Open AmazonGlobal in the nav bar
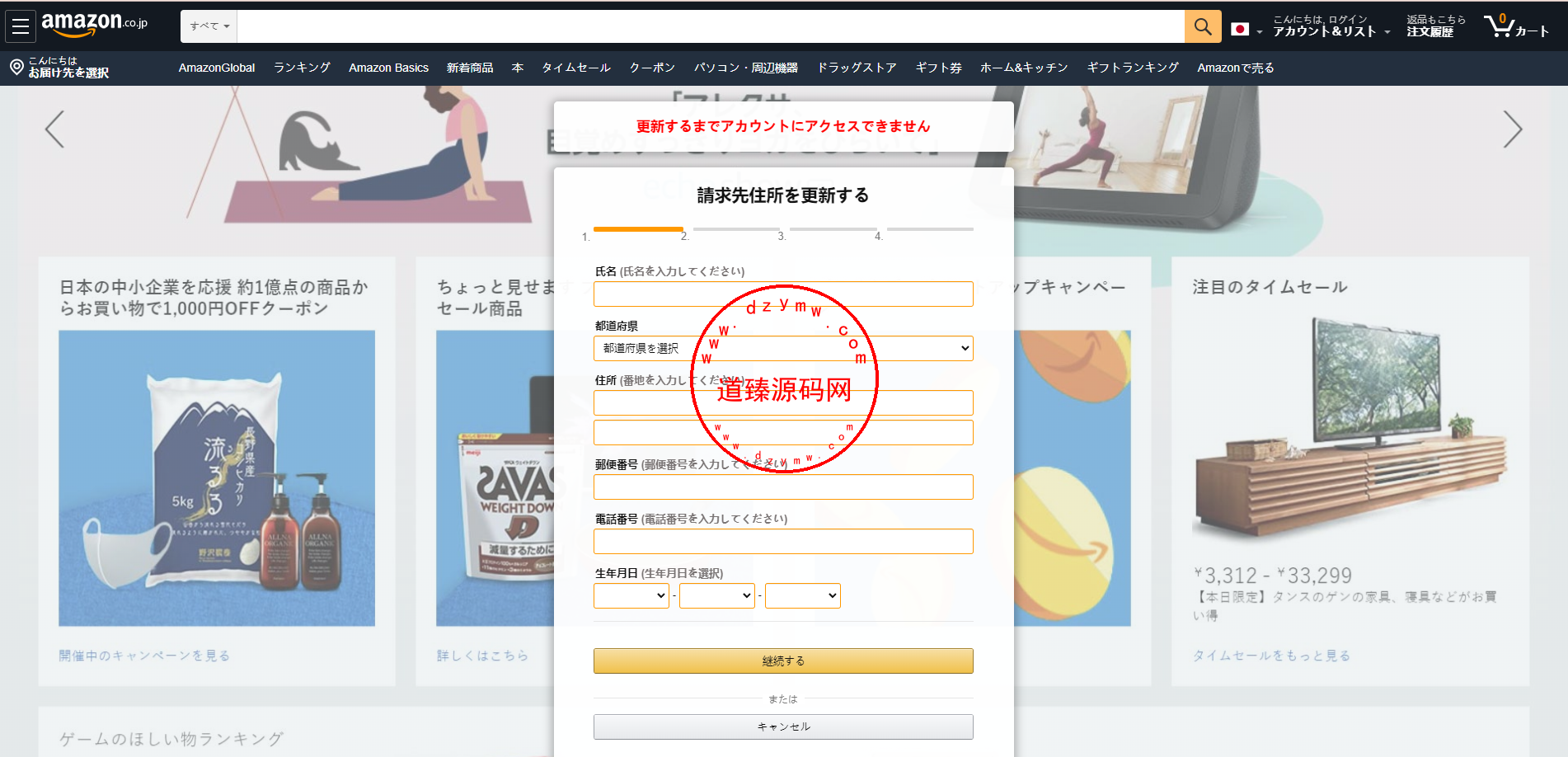Viewport: 1568px width, 757px height. pyautogui.click(x=217, y=68)
